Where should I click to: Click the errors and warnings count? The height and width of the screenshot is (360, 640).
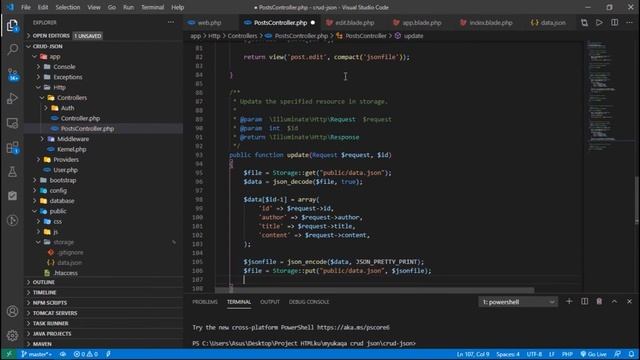click(x=86, y=354)
